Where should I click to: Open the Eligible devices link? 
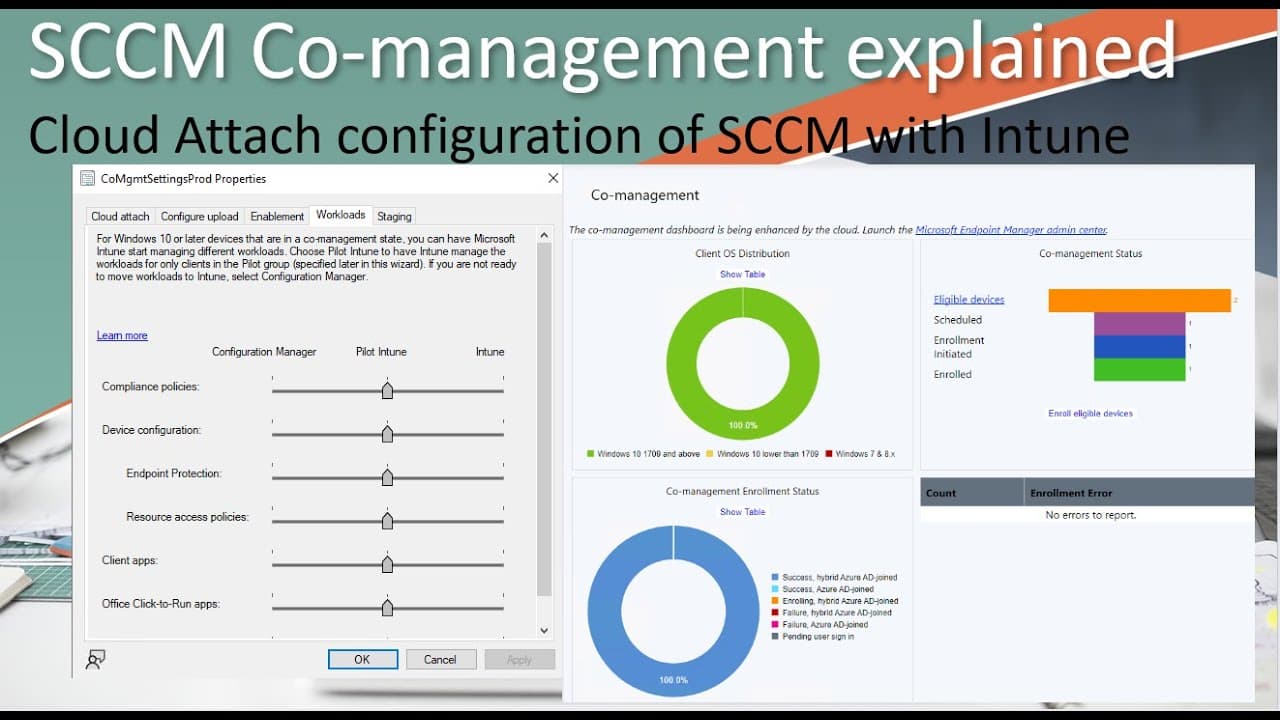[x=969, y=300]
